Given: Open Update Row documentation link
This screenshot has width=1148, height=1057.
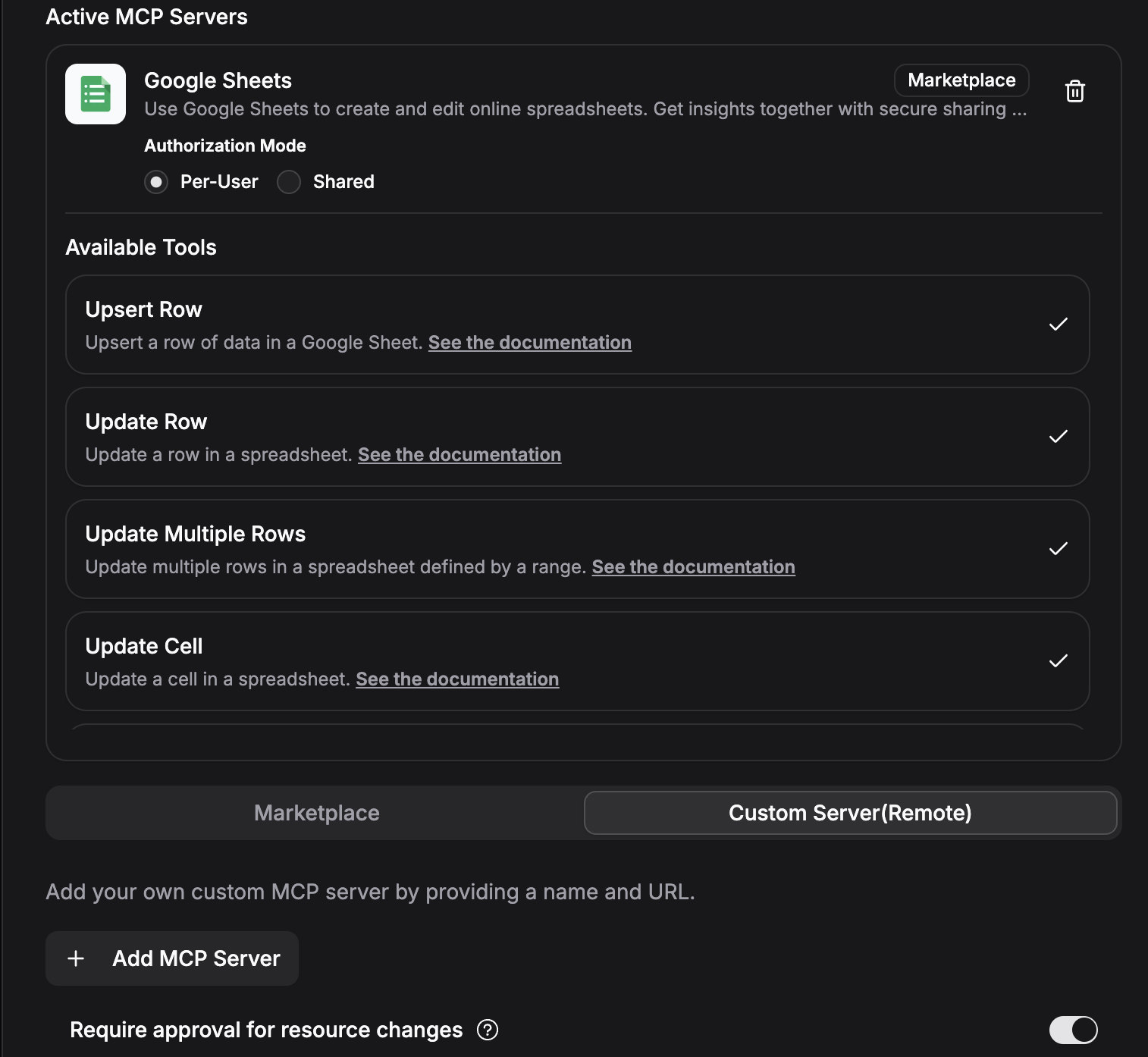Looking at the screenshot, I should pyautogui.click(x=460, y=455).
